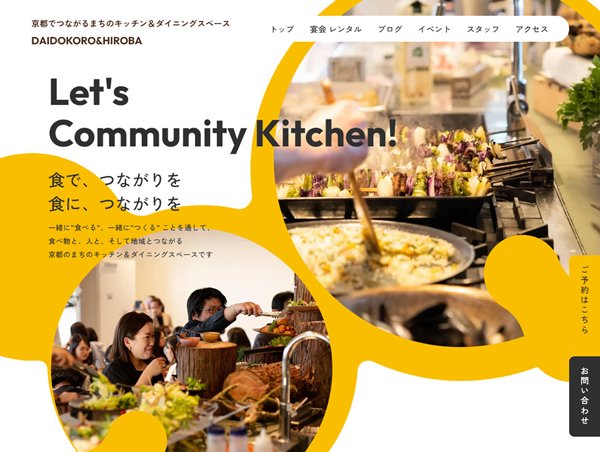Click the 一緒に食べる description paragraph
Viewport: 600px width, 452px height.
point(130,241)
